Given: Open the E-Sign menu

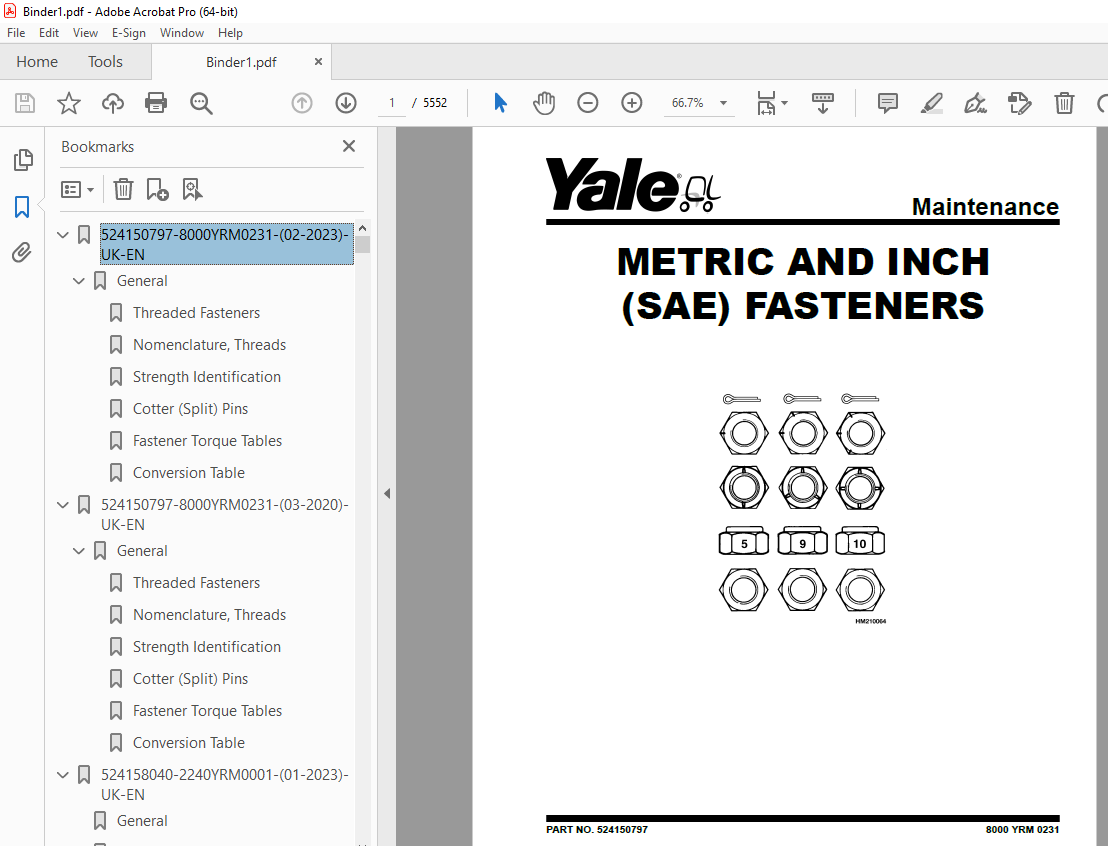Looking at the screenshot, I should tap(129, 33).
